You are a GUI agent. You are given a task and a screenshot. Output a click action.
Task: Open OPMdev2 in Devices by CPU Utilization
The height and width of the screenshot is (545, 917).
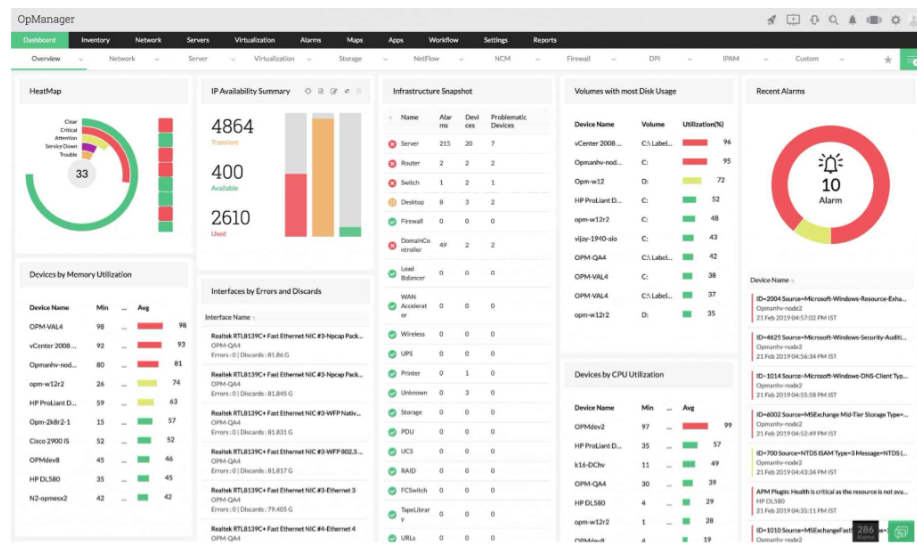click(x=590, y=427)
